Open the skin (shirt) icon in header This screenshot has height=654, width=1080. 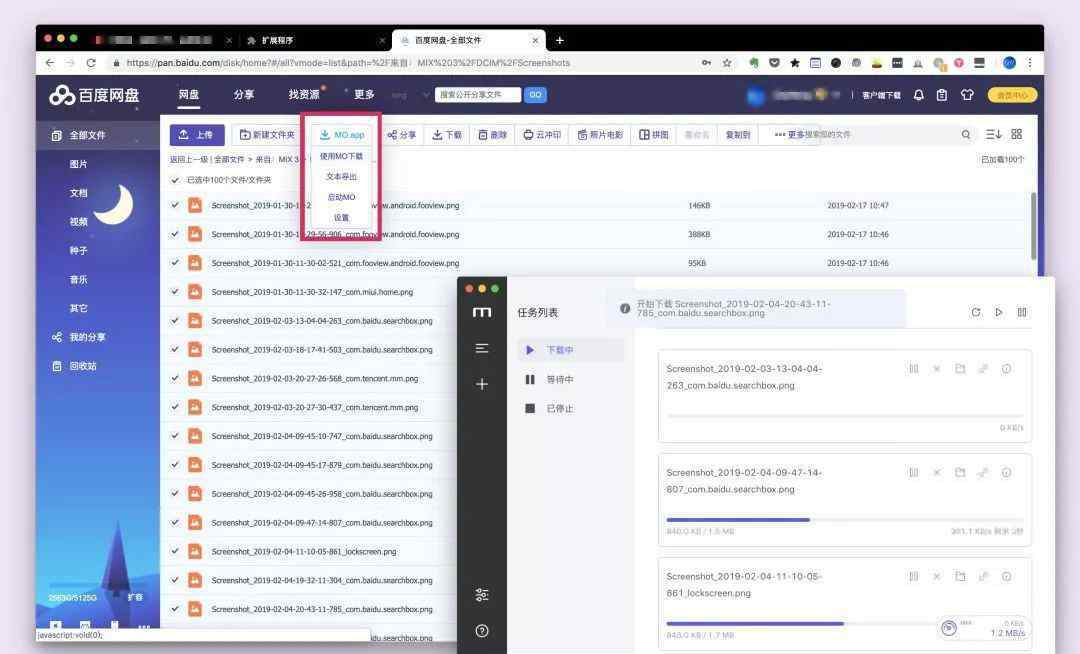pyautogui.click(x=967, y=95)
